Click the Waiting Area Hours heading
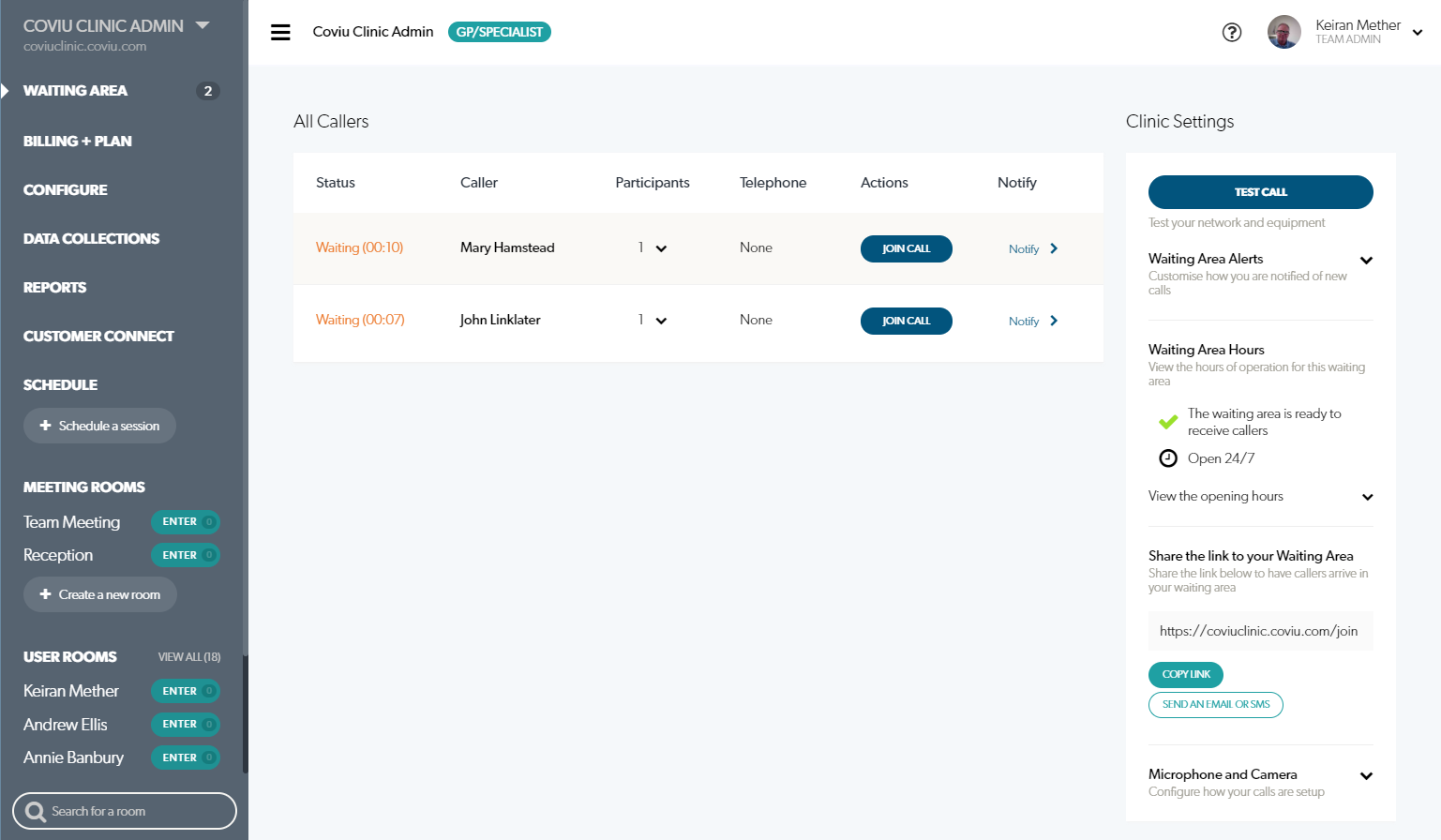1441x840 pixels. pyautogui.click(x=1207, y=350)
